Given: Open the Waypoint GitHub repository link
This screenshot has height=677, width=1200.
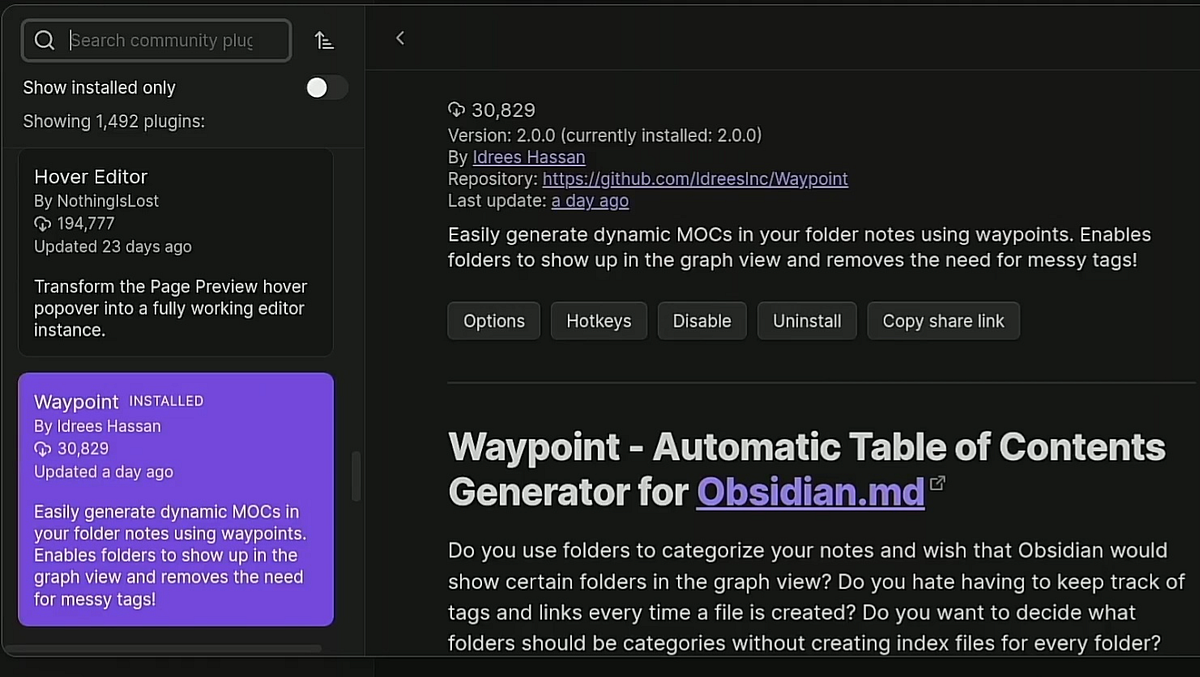Looking at the screenshot, I should coord(694,179).
